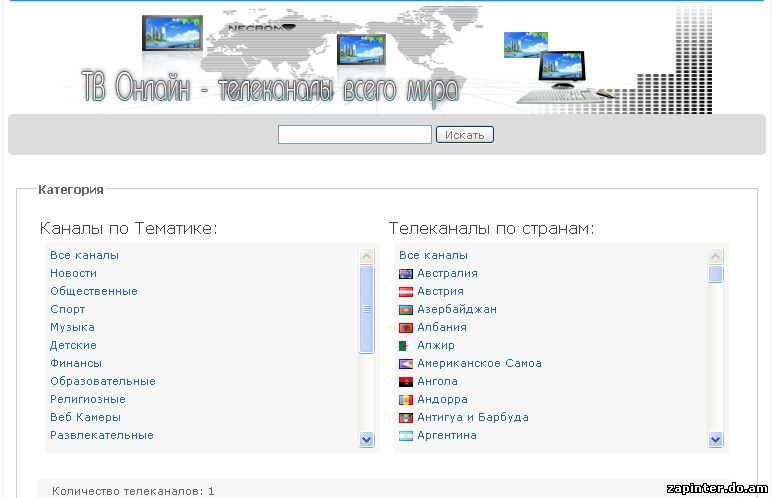The width and height of the screenshot is (773, 498).
Task: Click the Azerbaijan flag icon
Action: pyautogui.click(x=406, y=310)
